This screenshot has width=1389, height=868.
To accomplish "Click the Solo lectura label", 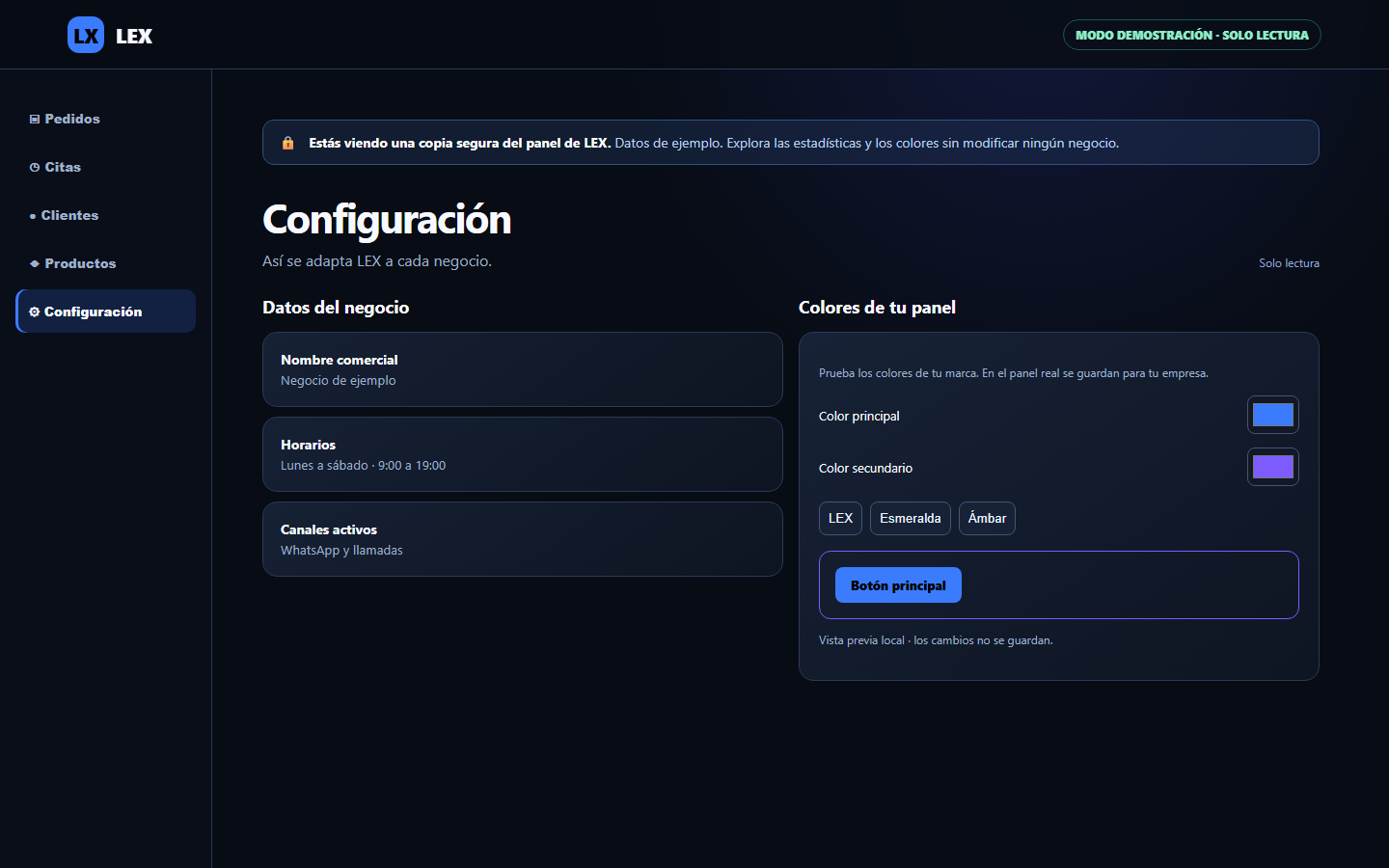I will click(x=1289, y=263).
